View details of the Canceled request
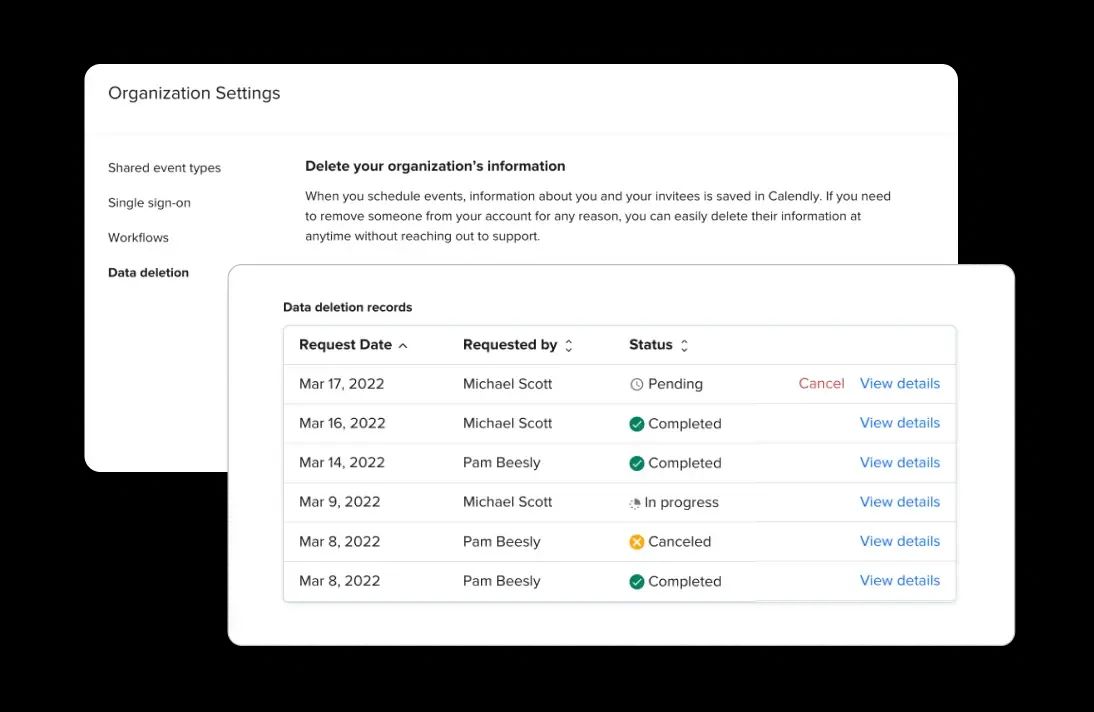Image resolution: width=1094 pixels, height=712 pixels. pos(899,541)
